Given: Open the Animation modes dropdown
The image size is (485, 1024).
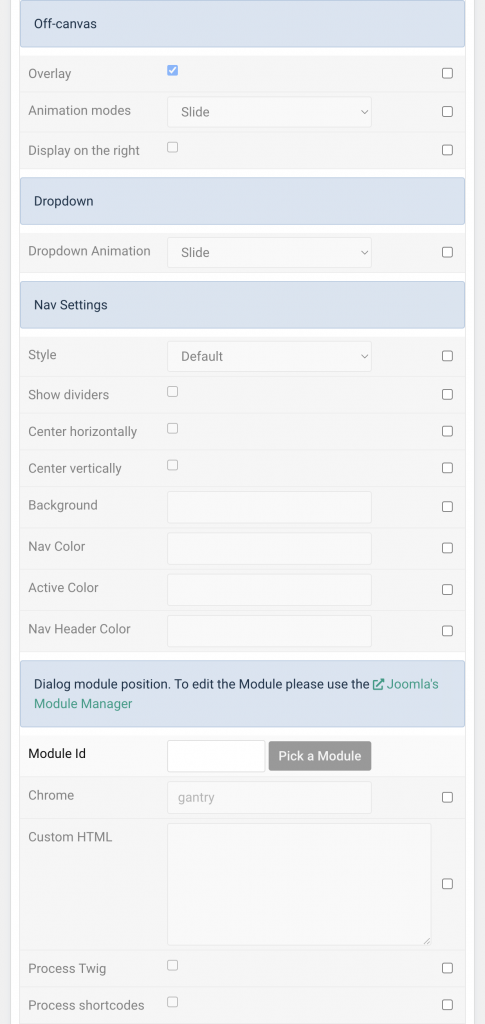Looking at the screenshot, I should tap(269, 112).
